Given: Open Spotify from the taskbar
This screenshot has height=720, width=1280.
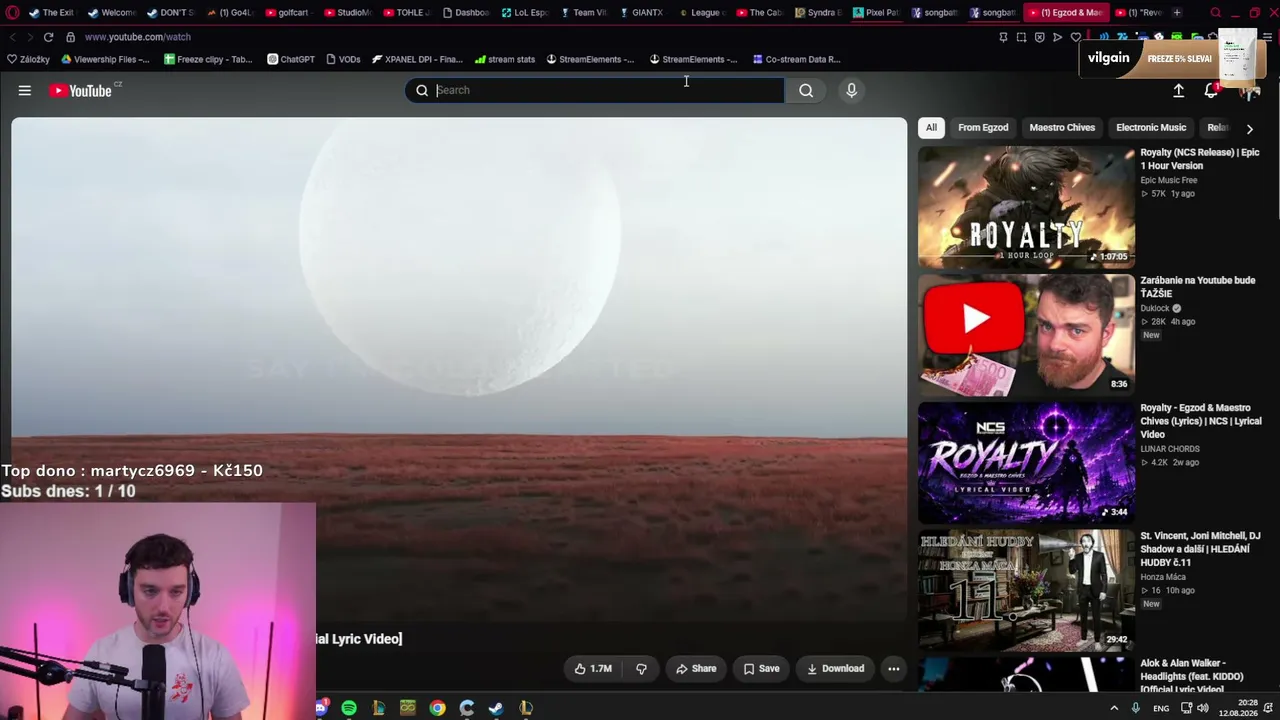Looking at the screenshot, I should click(349, 708).
